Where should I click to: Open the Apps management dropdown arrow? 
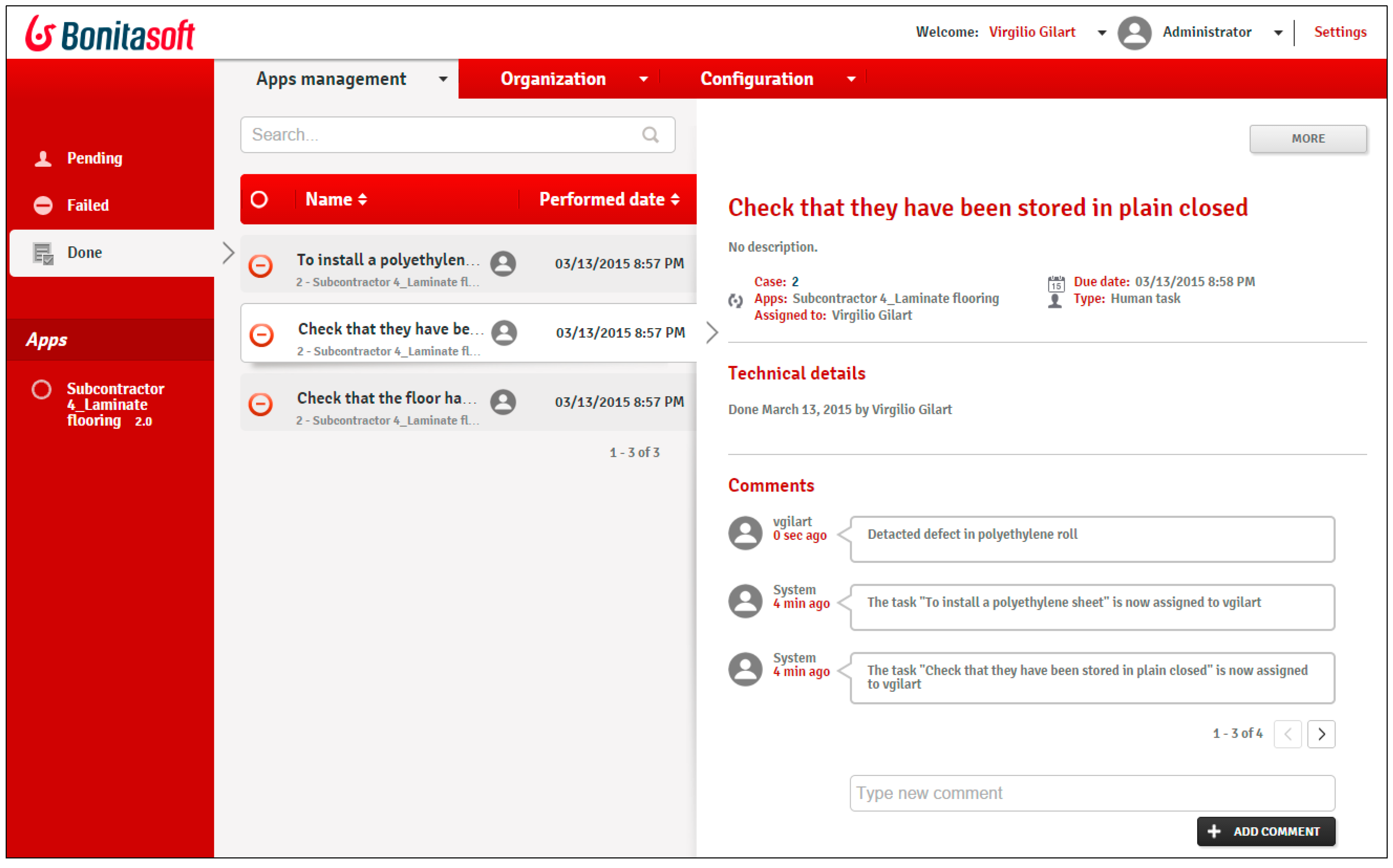[443, 79]
